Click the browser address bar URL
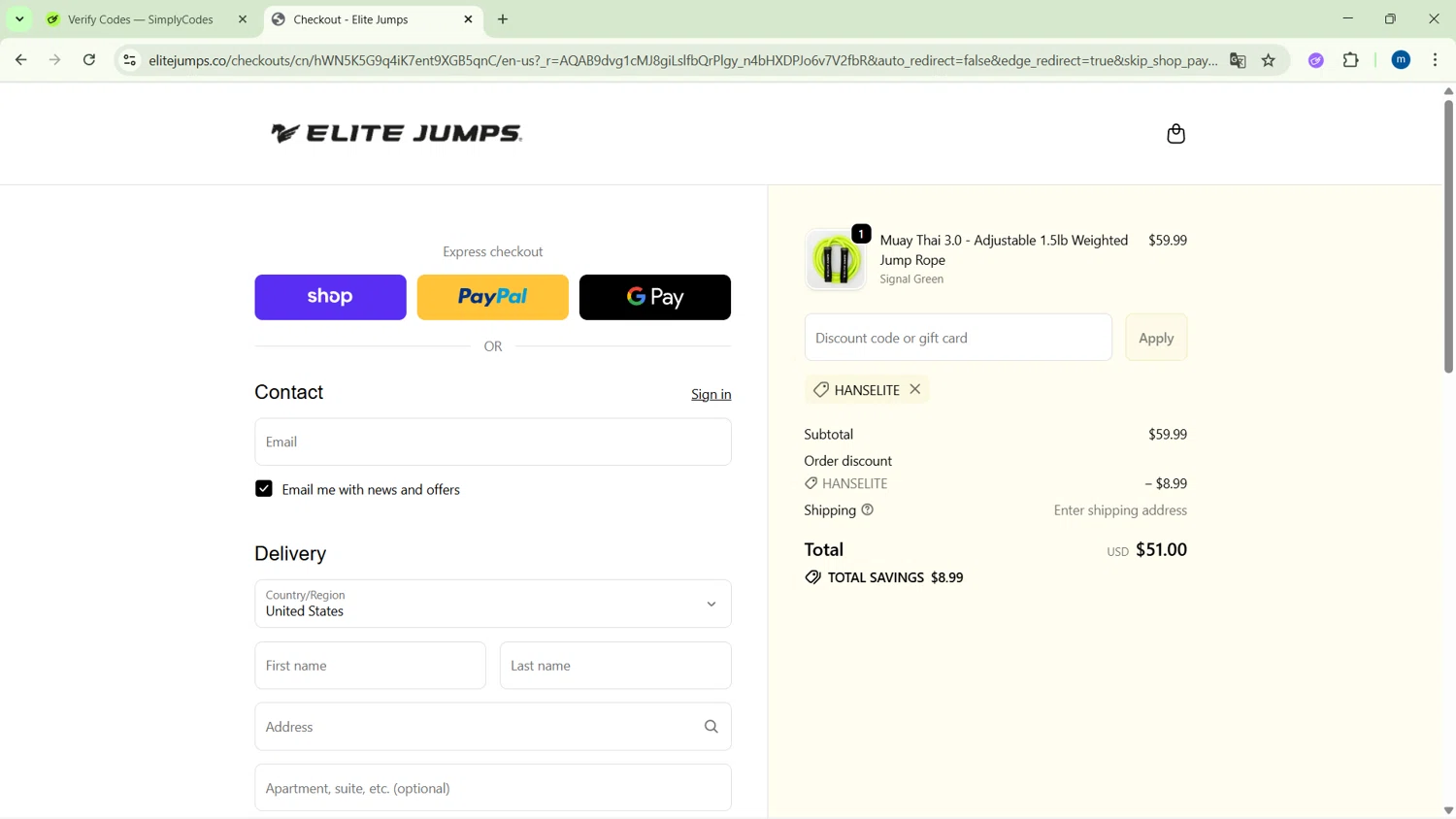Screen dimensions: 1456x819 (683, 60)
